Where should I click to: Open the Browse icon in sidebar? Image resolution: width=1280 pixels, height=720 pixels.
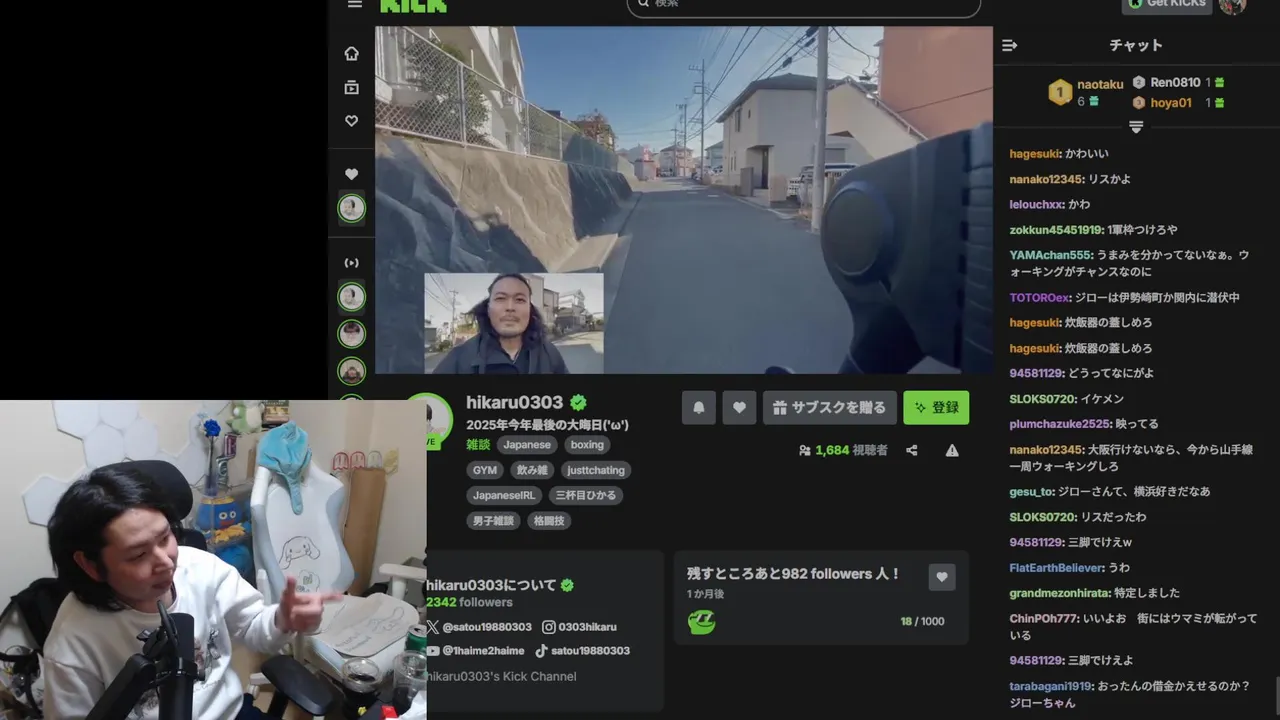click(351, 87)
